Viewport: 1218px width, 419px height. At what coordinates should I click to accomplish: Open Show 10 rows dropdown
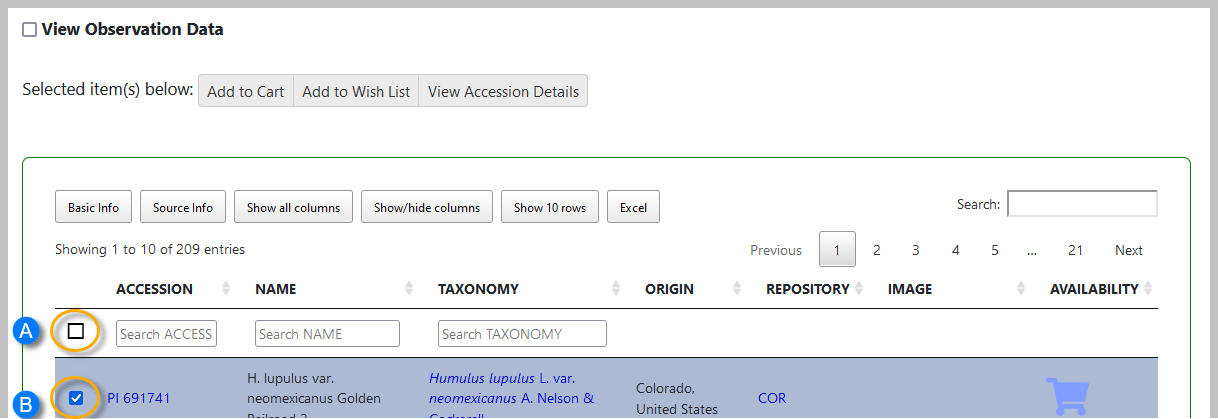[549, 208]
